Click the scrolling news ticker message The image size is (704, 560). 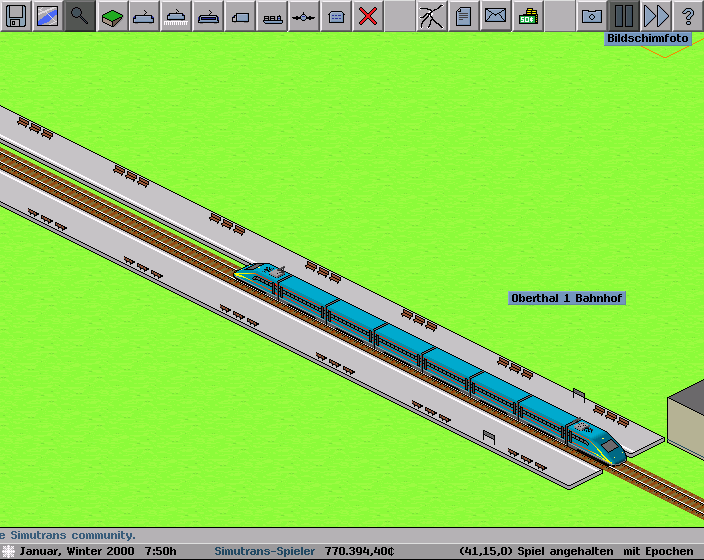pos(68,536)
